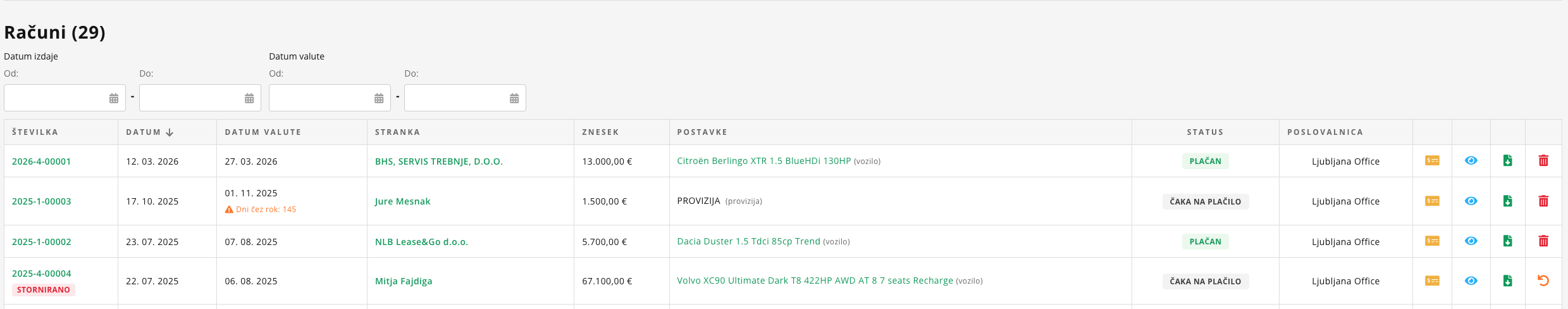The image size is (1568, 309).
Task: Open calendar for Datum valute Od field
Action: click(379, 98)
